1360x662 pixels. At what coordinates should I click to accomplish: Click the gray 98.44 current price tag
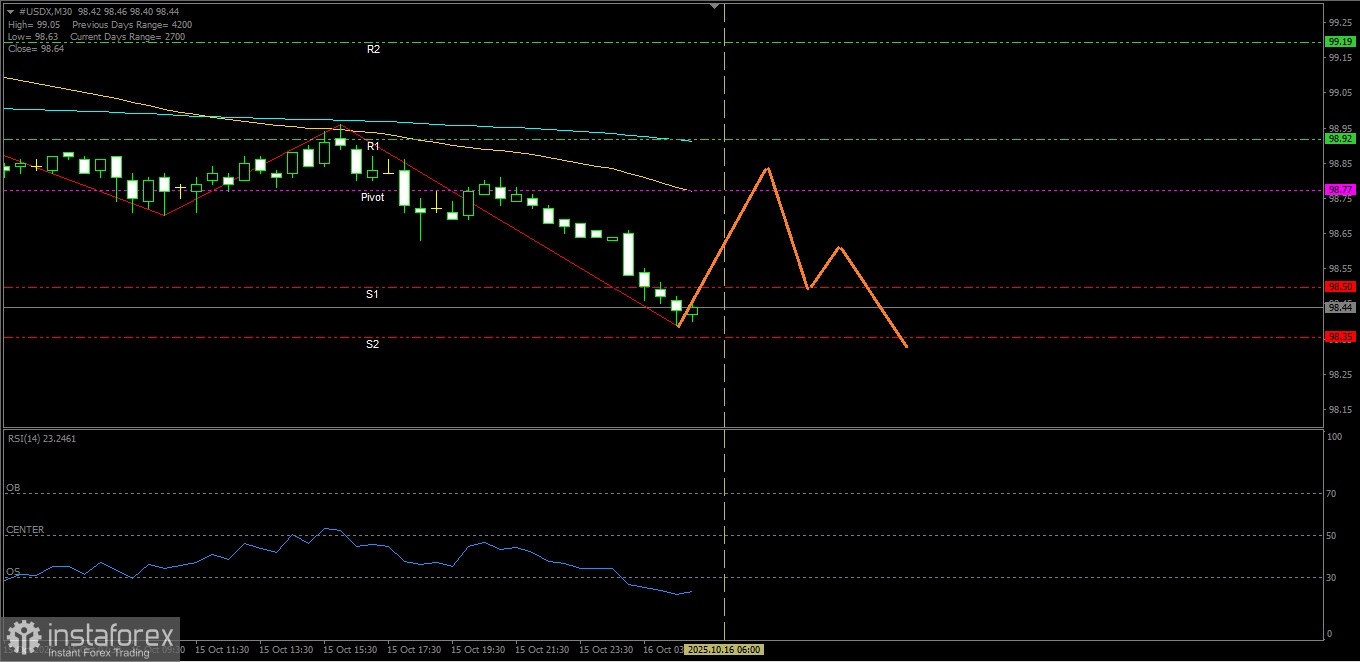[1339, 307]
